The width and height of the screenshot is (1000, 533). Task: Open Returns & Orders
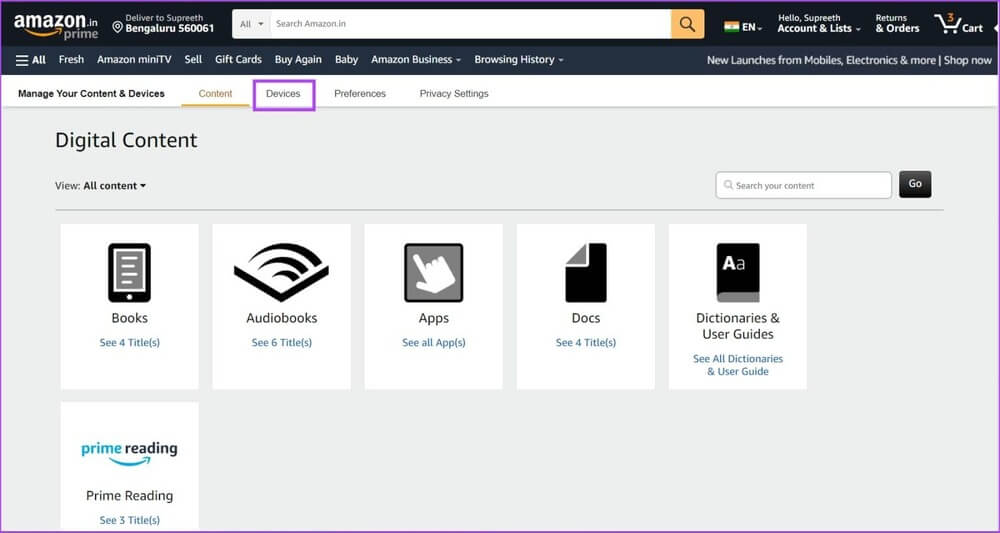point(897,24)
